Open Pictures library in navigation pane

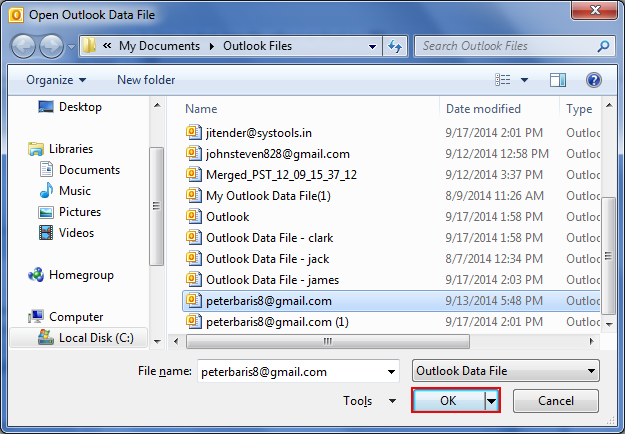[70, 212]
